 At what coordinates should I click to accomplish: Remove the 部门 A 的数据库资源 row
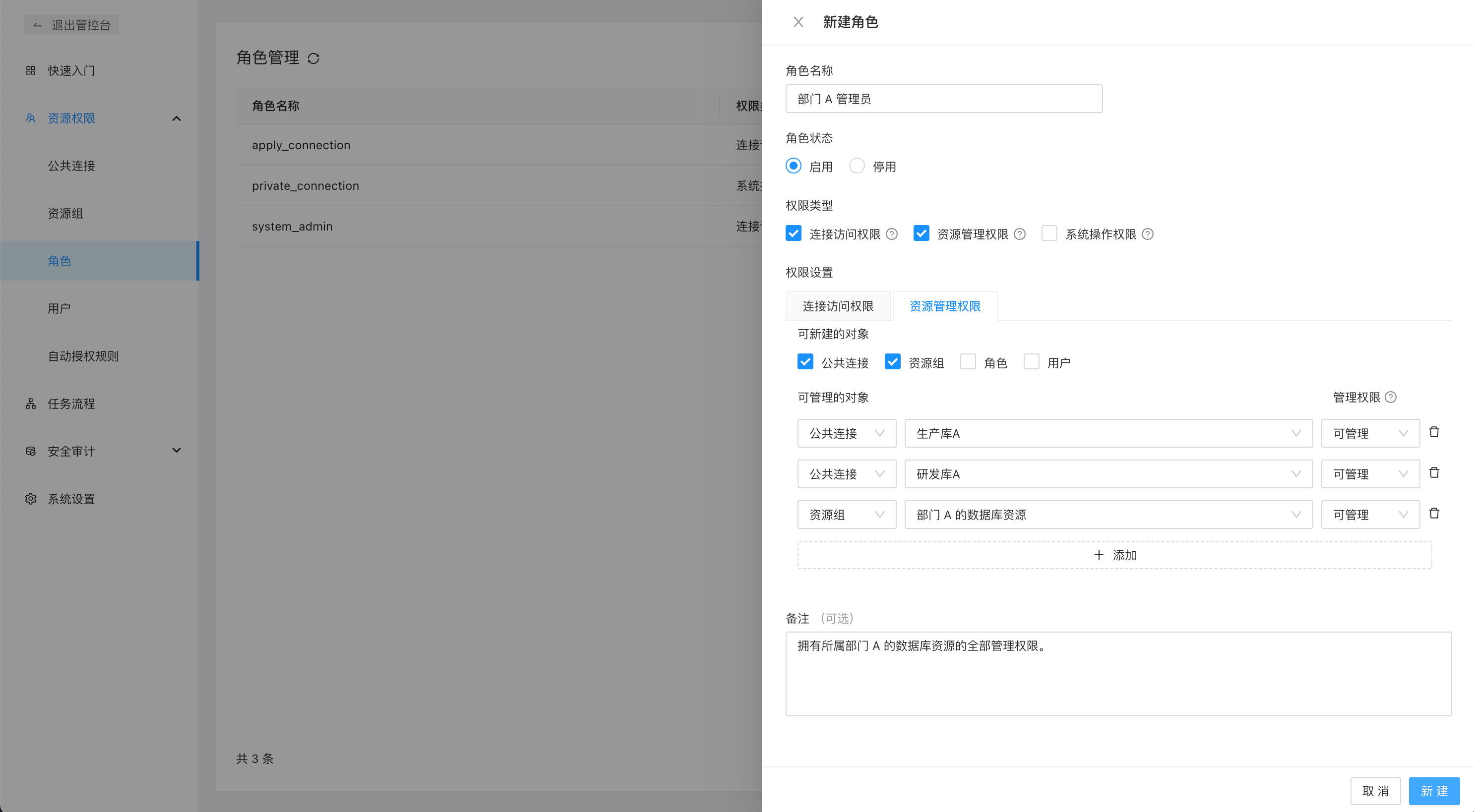(1434, 514)
